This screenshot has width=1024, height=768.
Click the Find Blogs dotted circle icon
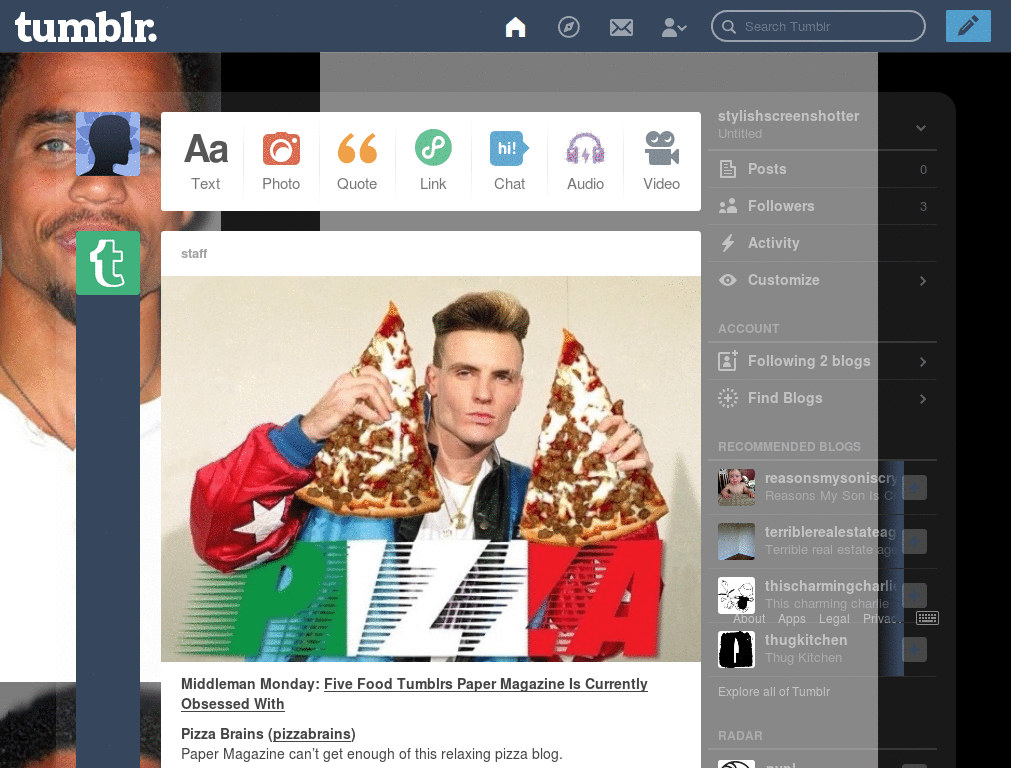(728, 398)
